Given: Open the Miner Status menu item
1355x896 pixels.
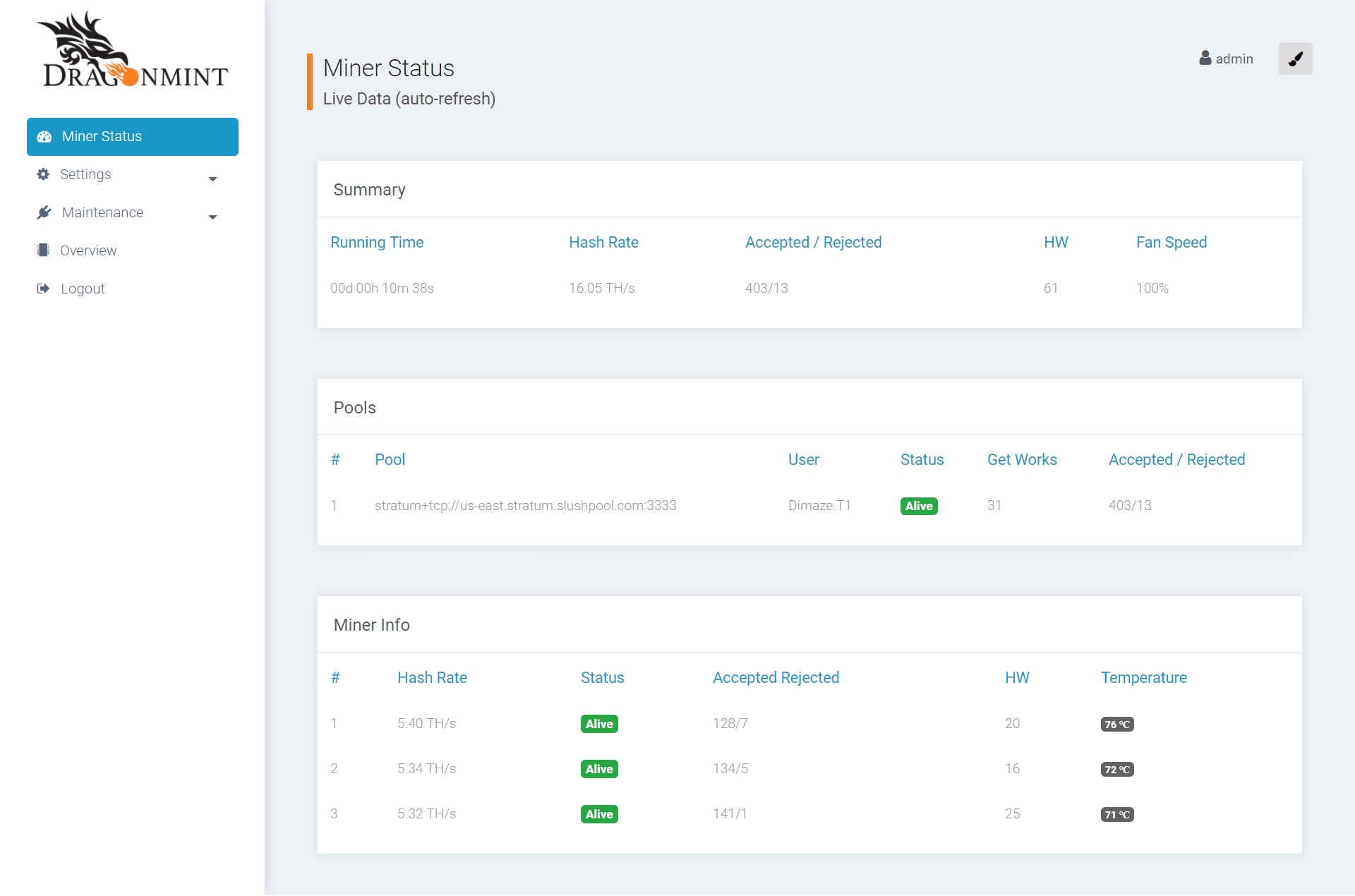Looking at the screenshot, I should tap(133, 137).
